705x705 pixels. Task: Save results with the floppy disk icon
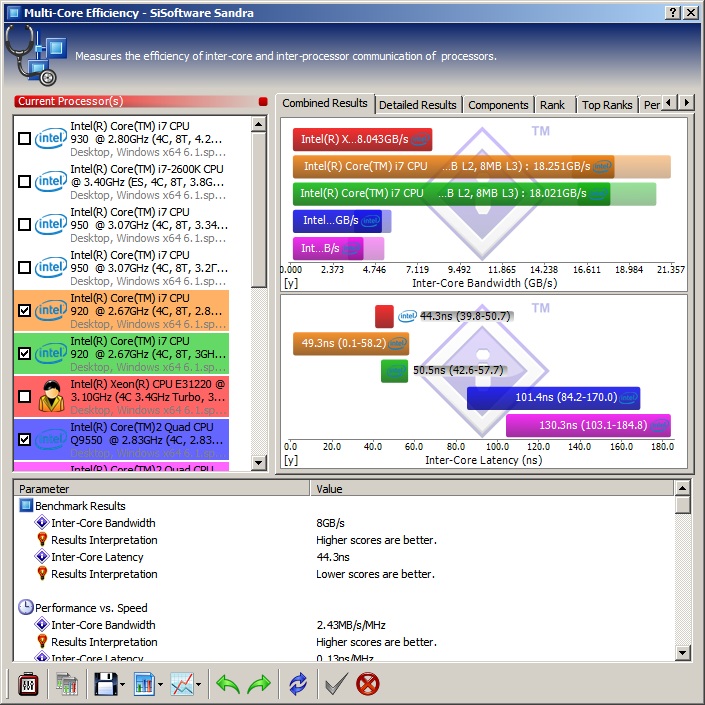106,684
